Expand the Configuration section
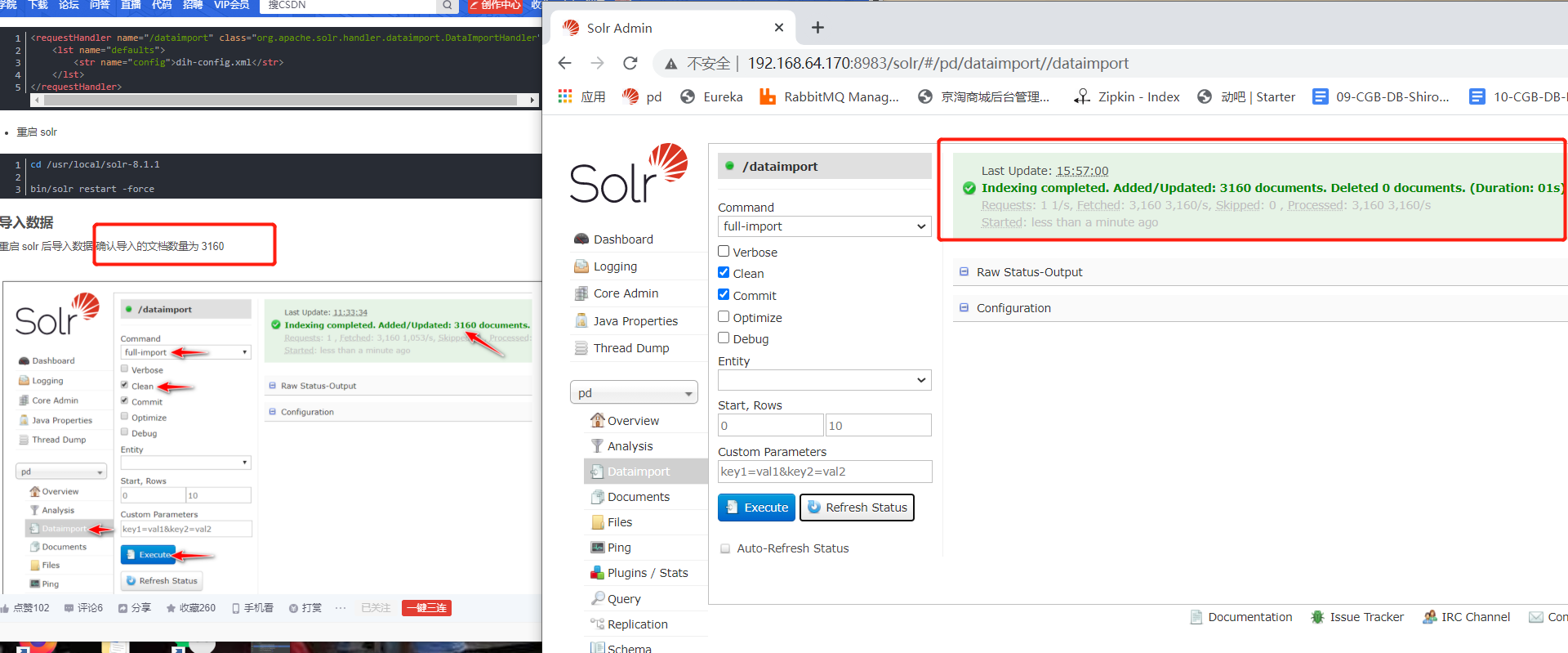The width and height of the screenshot is (1568, 653). (1013, 308)
